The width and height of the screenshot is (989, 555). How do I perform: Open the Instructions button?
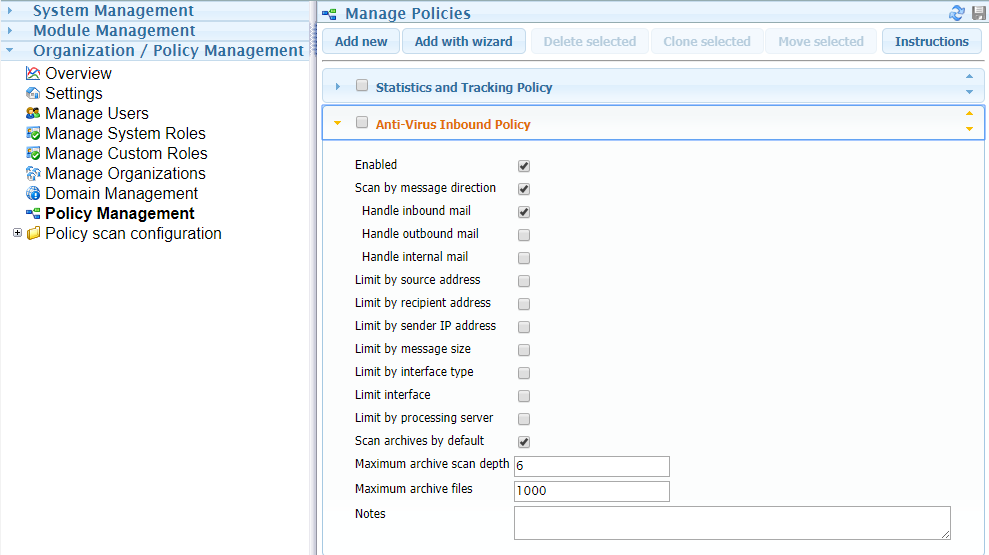click(x=931, y=41)
